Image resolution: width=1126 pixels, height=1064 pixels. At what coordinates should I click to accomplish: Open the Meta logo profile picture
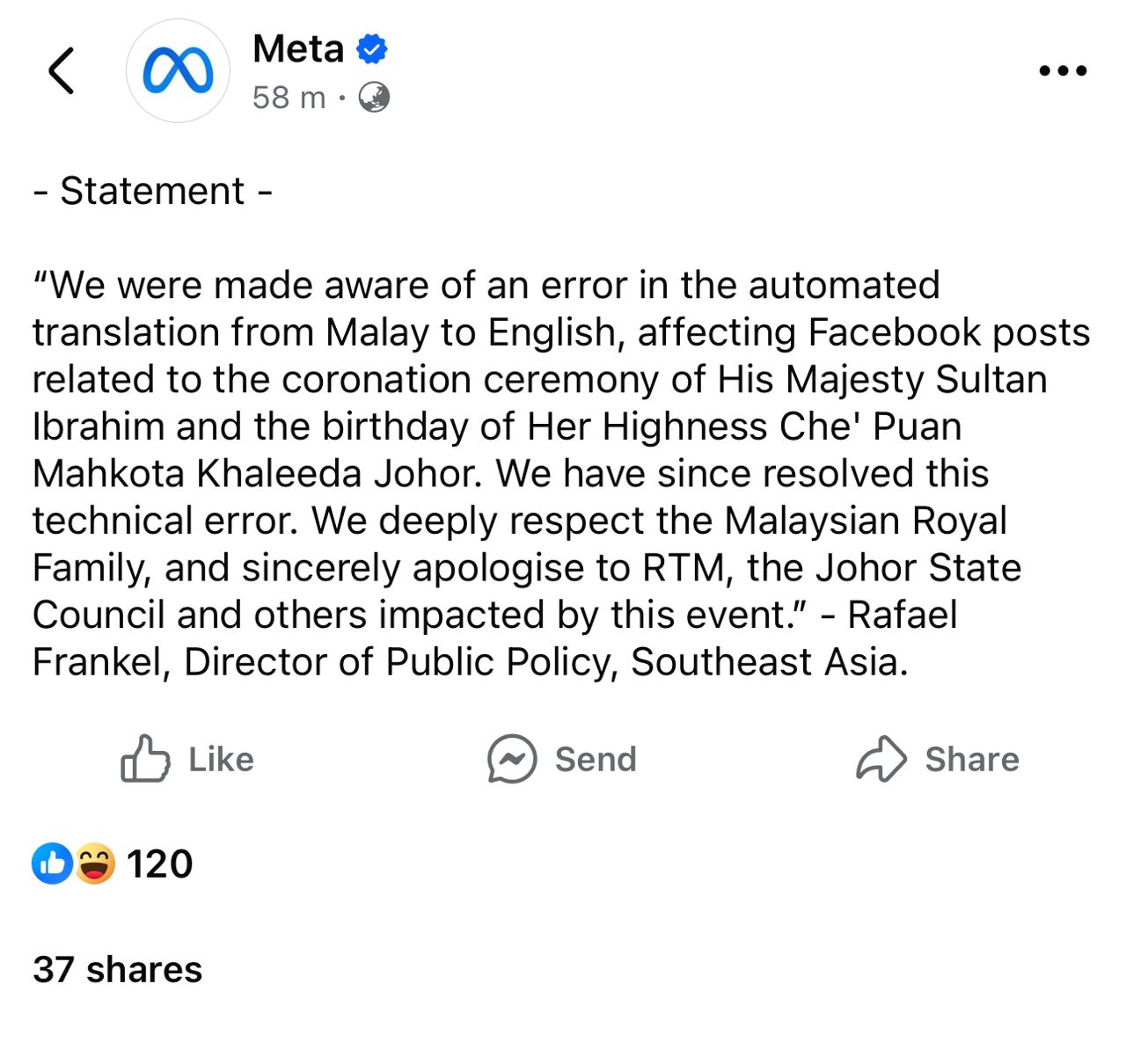(178, 70)
